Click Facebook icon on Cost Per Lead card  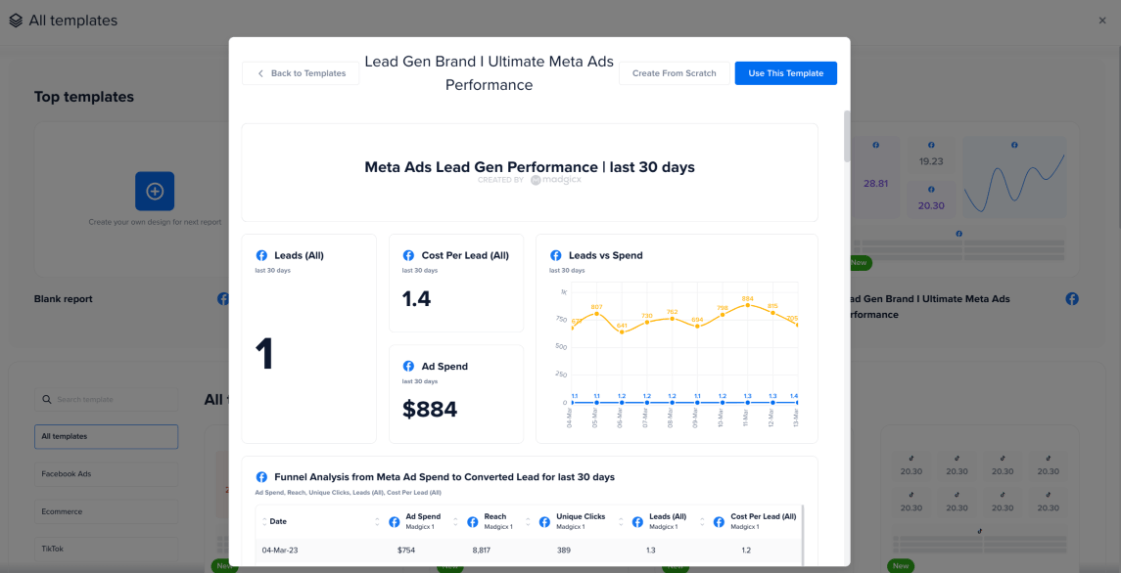(x=409, y=255)
